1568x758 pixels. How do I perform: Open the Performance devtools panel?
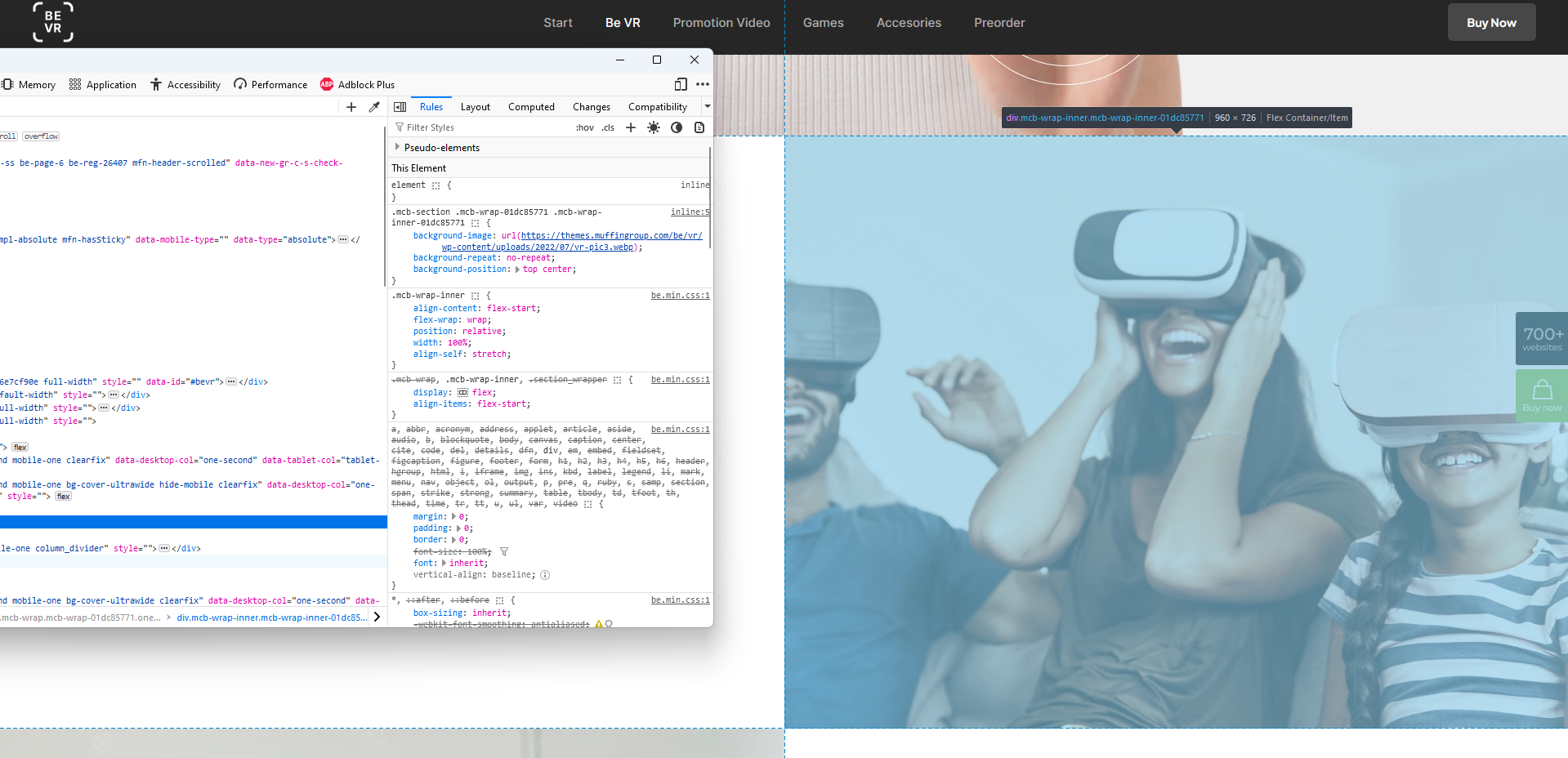point(270,84)
